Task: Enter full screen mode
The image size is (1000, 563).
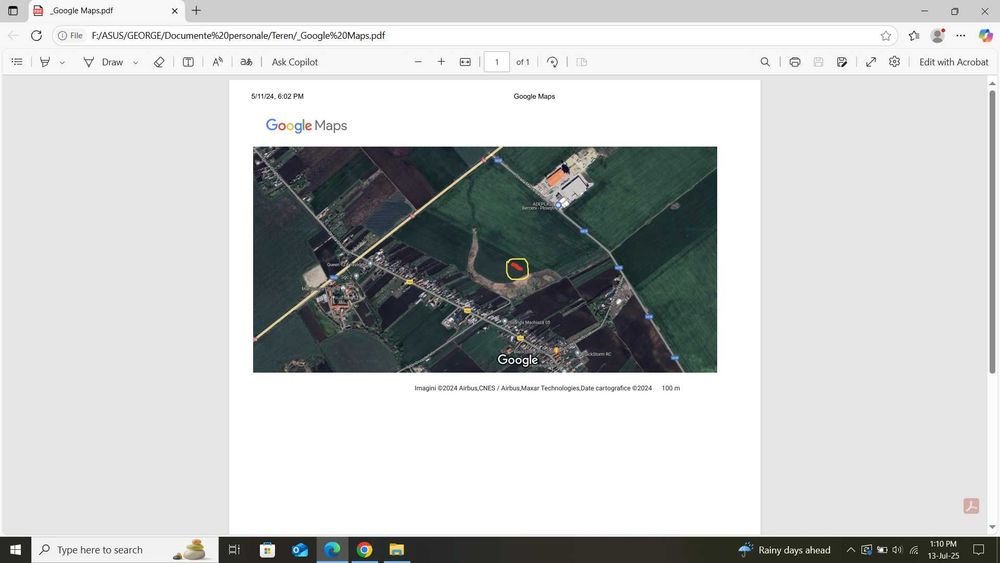Action: 871,62
